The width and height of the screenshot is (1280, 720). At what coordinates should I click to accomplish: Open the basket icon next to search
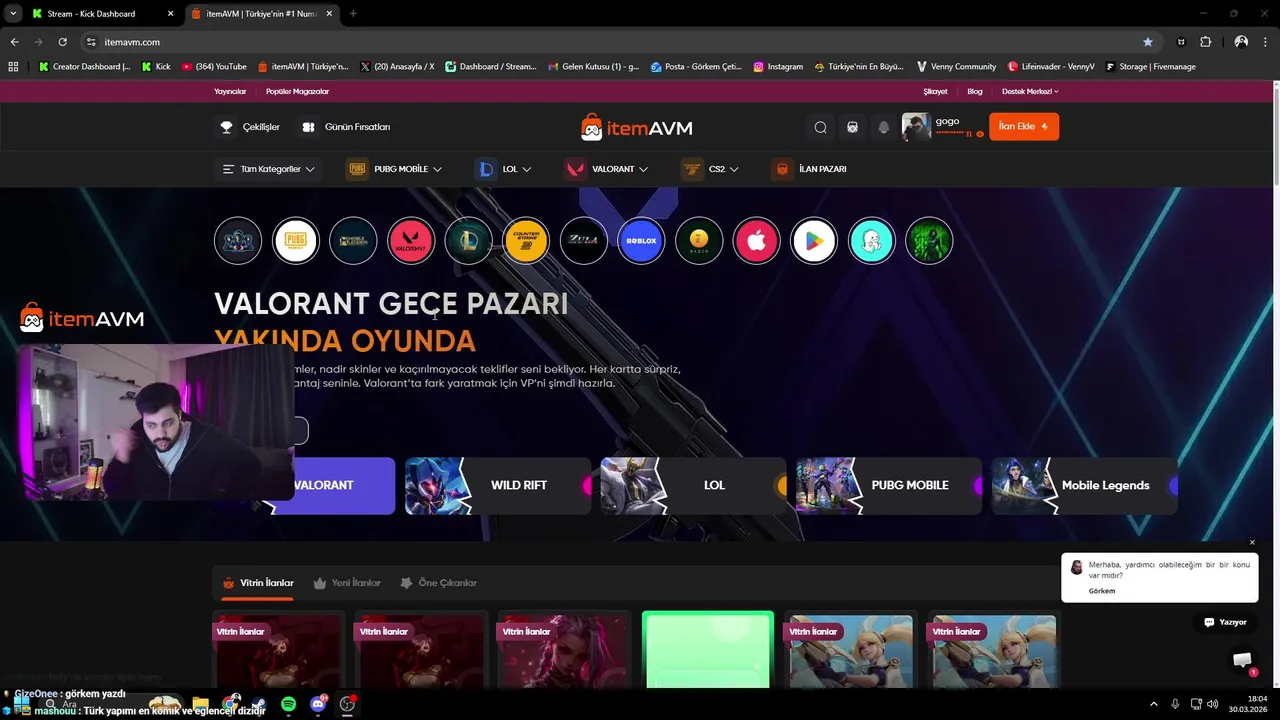click(852, 127)
